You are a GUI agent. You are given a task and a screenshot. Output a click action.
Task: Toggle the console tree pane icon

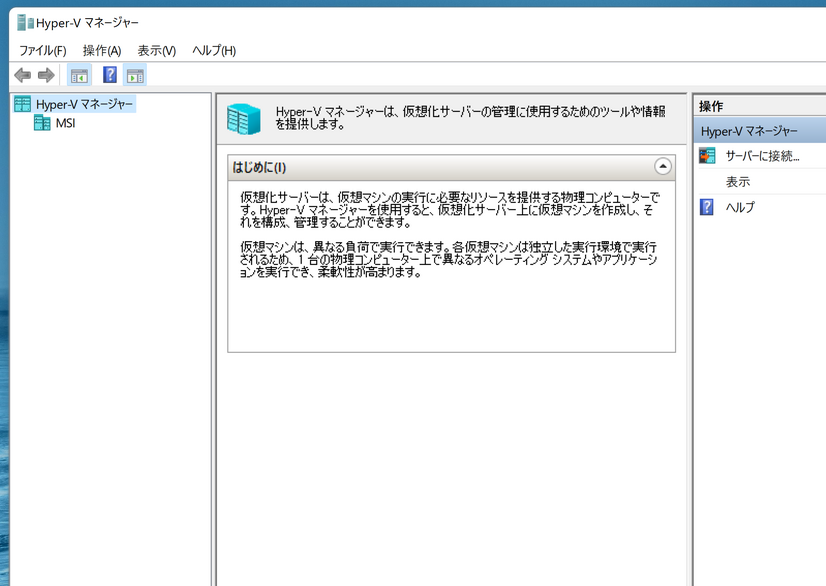pyautogui.click(x=79, y=75)
